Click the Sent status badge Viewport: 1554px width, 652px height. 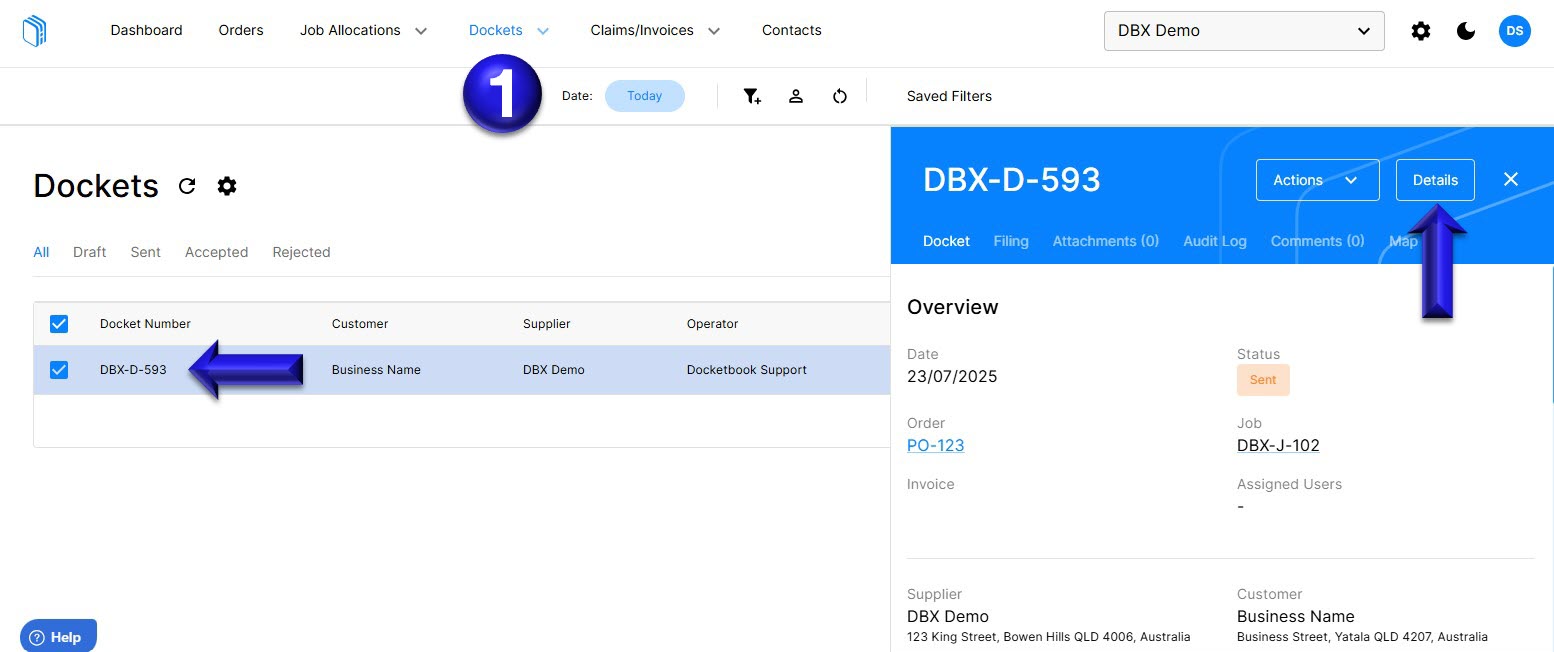pos(1263,380)
